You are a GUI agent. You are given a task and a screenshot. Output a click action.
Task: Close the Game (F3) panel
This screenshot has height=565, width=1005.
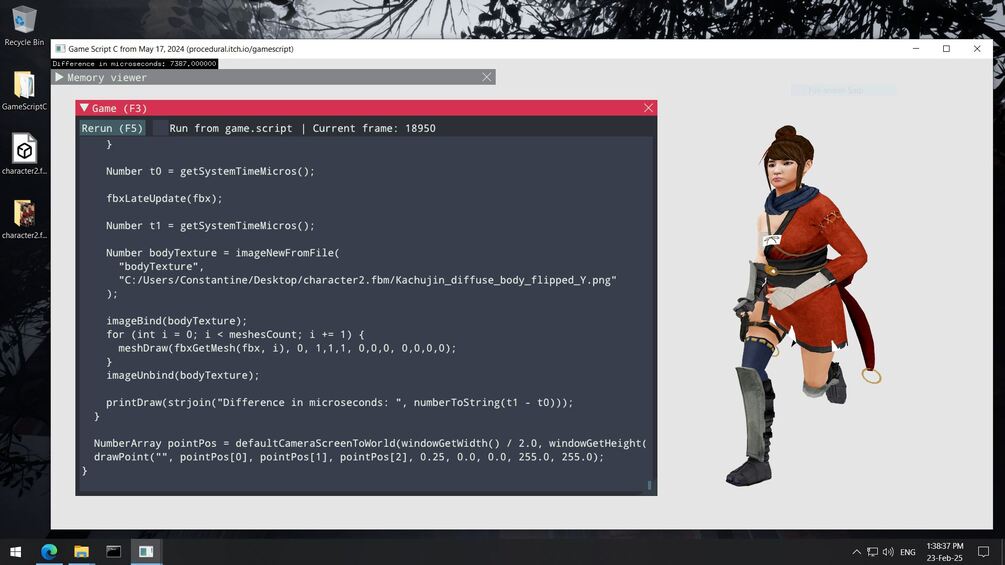pyautogui.click(x=648, y=108)
